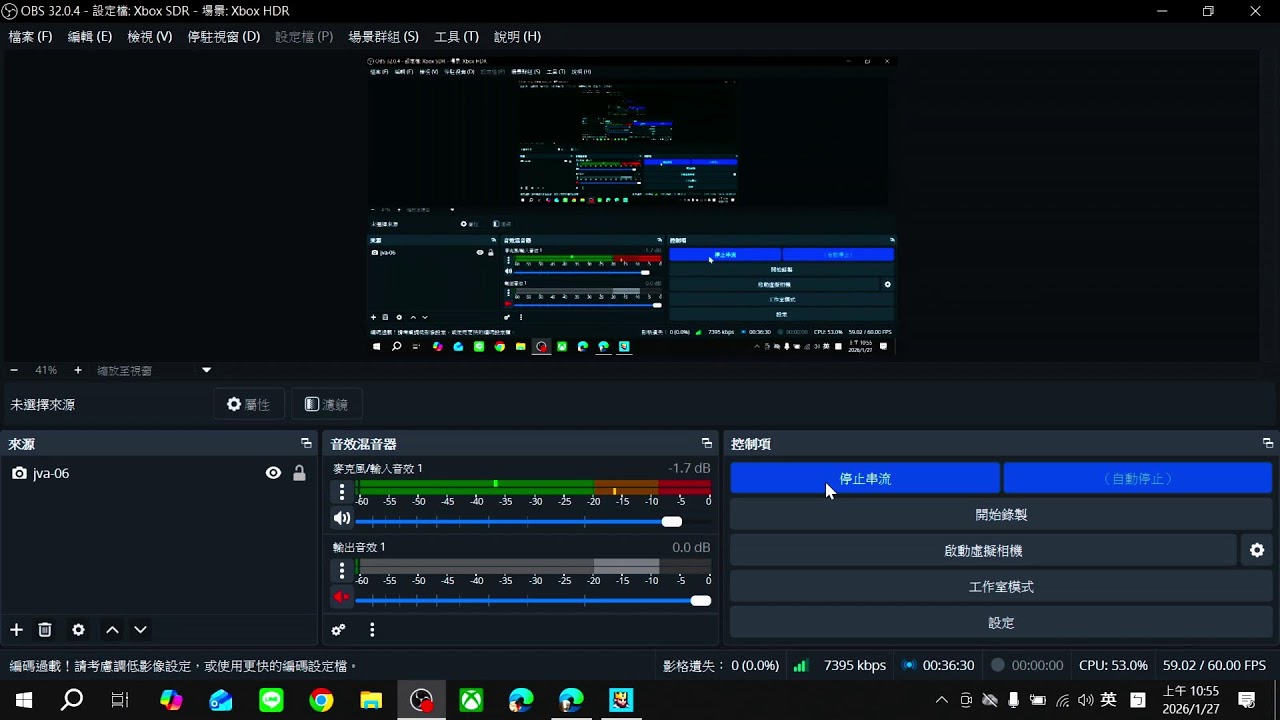1280x720 pixels.
Task: Click the 屬性 properties button
Action: tap(249, 404)
